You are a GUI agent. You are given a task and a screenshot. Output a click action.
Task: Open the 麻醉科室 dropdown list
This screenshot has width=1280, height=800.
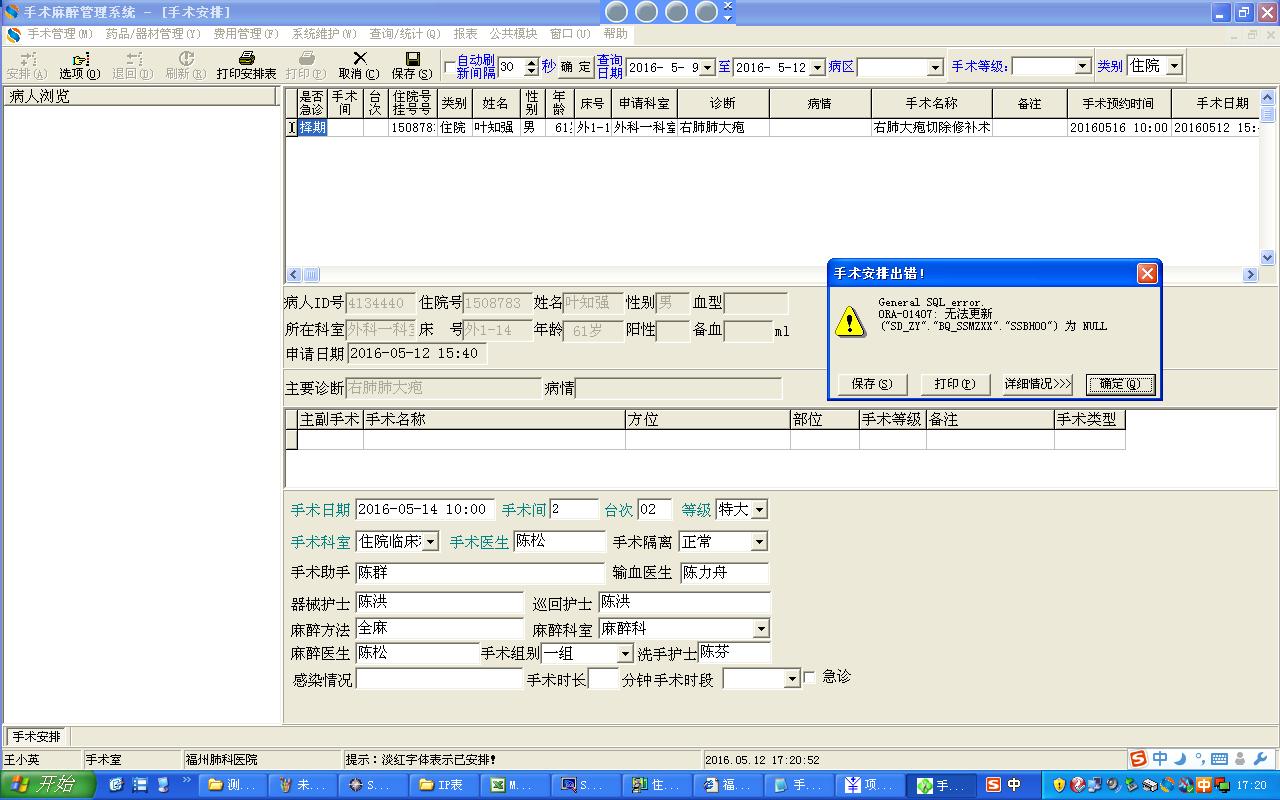(760, 629)
